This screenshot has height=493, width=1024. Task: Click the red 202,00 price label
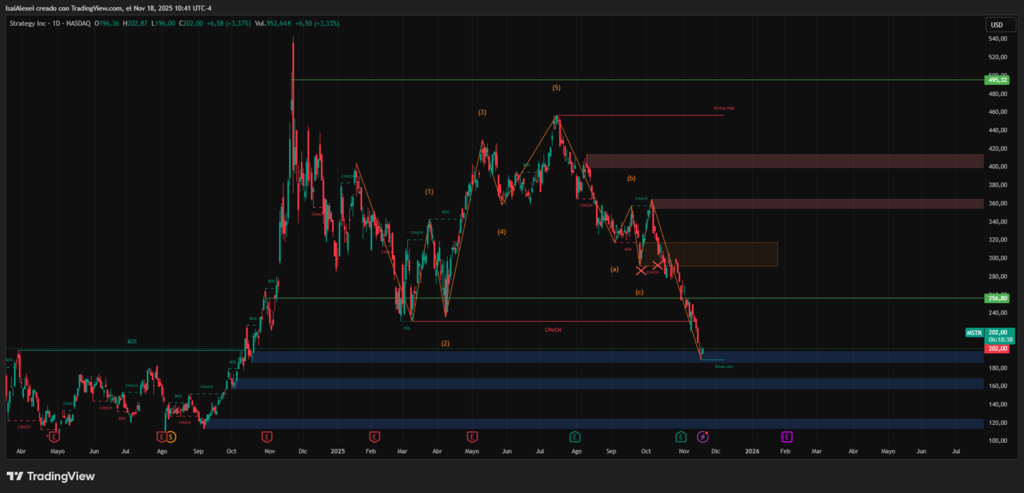click(997, 347)
